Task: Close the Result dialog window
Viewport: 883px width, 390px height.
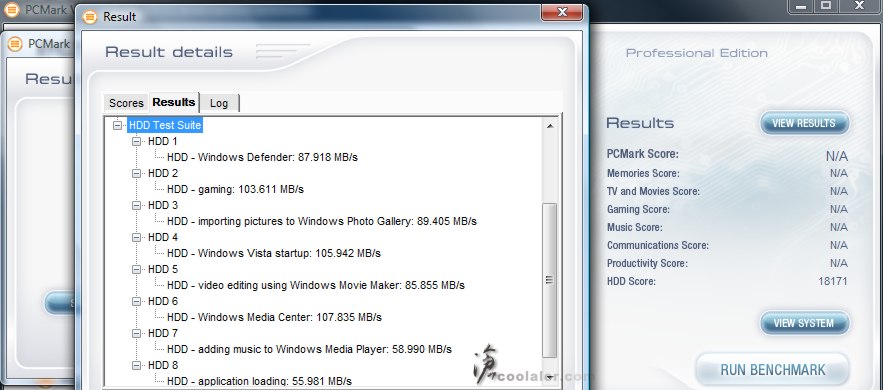Action: pos(561,12)
